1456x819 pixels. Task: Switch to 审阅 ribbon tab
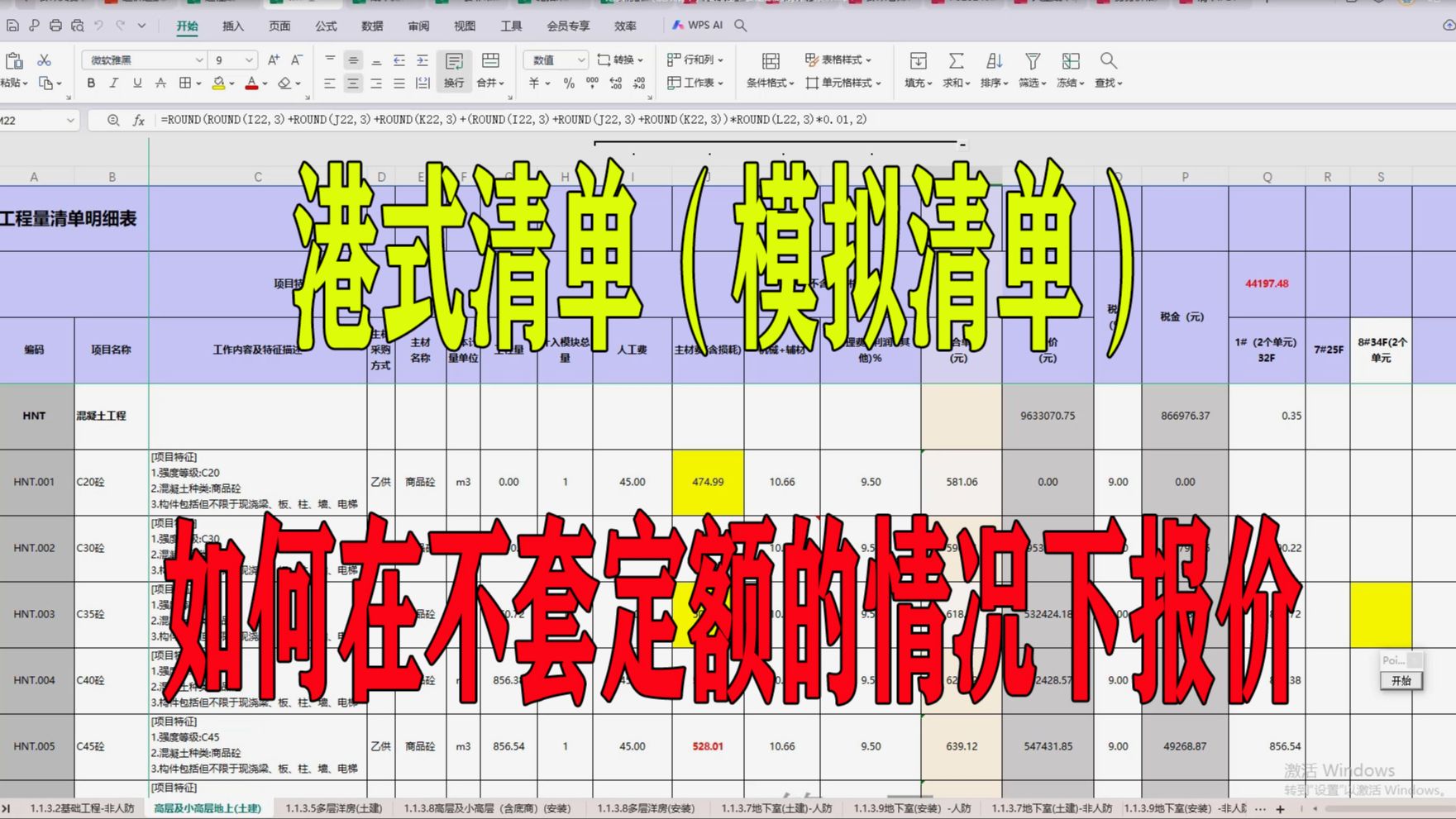pos(418,26)
